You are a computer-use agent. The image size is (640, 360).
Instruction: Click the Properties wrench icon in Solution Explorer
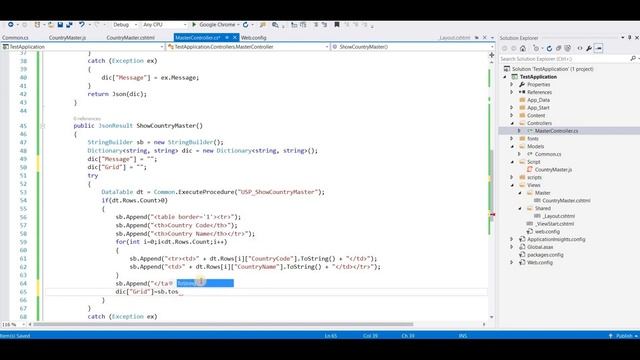coord(589,48)
